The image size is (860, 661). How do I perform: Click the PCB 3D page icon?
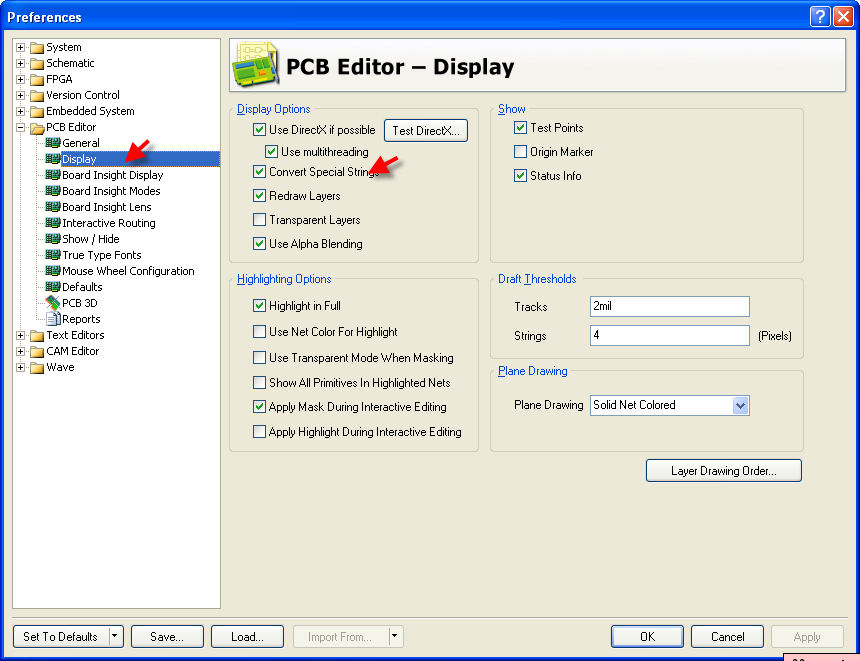[53, 303]
